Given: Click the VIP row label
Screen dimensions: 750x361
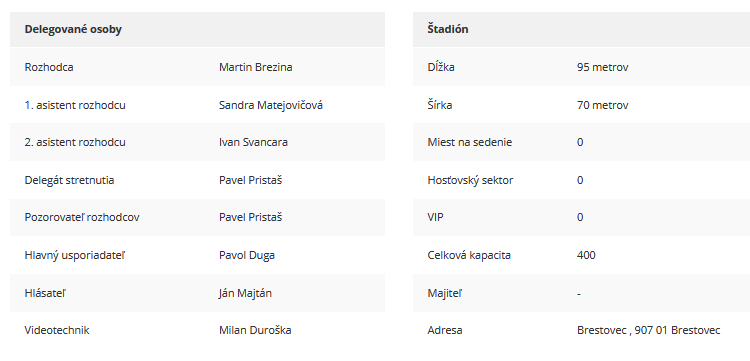Looking at the screenshot, I should click(435, 218).
